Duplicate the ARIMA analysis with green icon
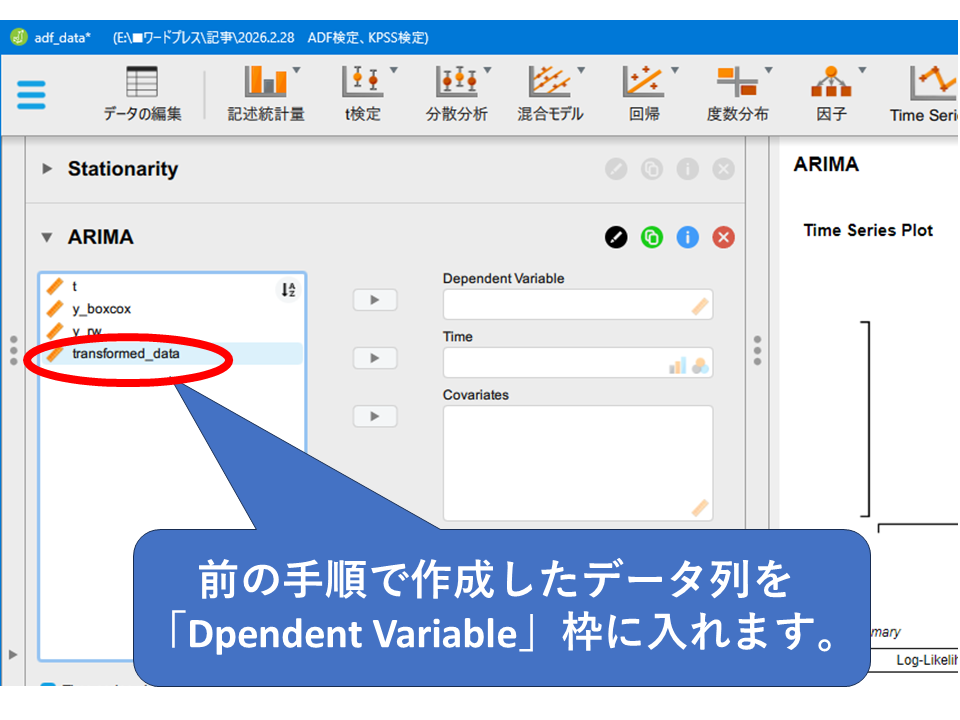Image resolution: width=960 pixels, height=720 pixels. tap(652, 238)
